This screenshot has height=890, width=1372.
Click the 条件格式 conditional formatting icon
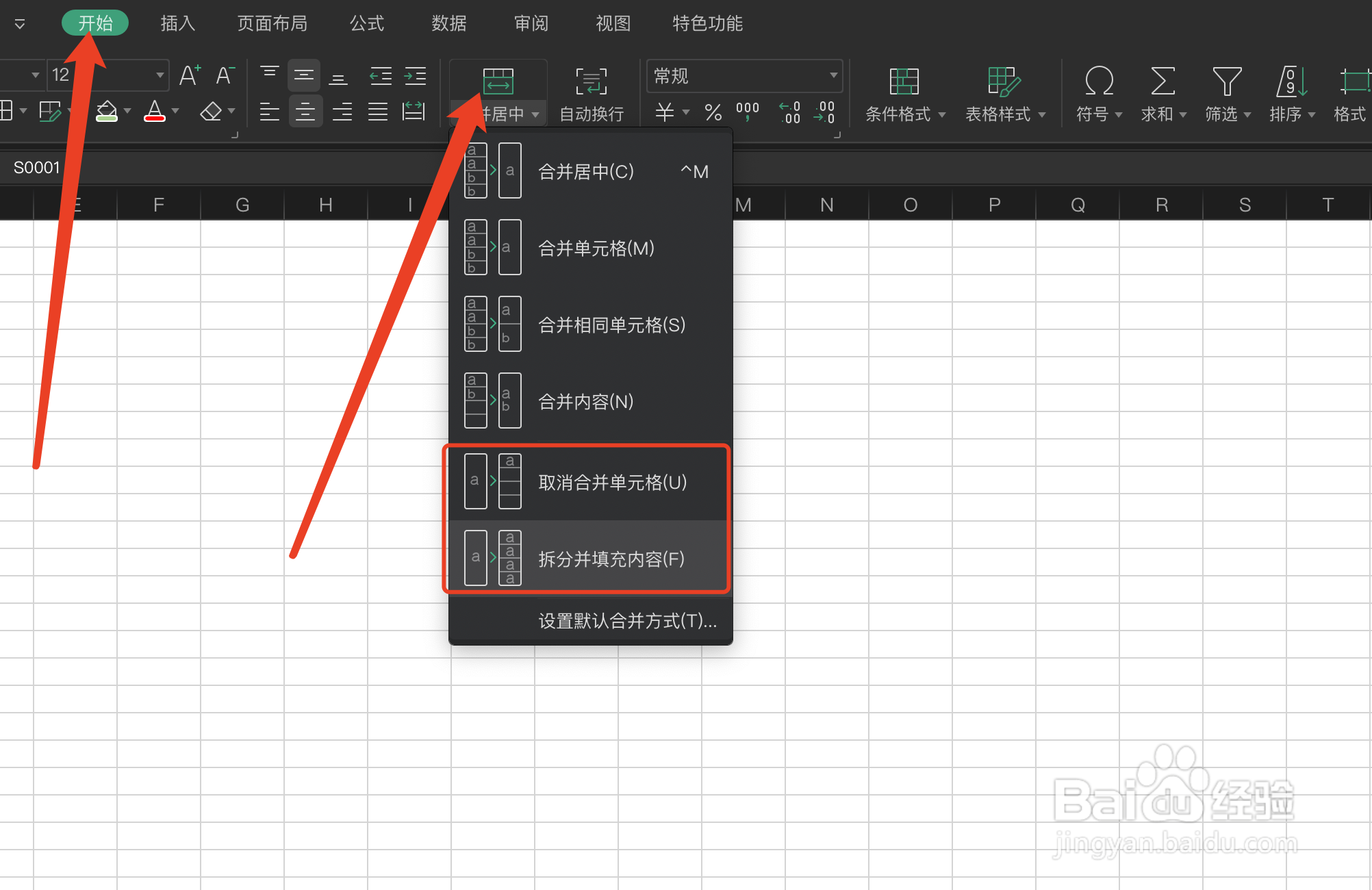pos(904,82)
